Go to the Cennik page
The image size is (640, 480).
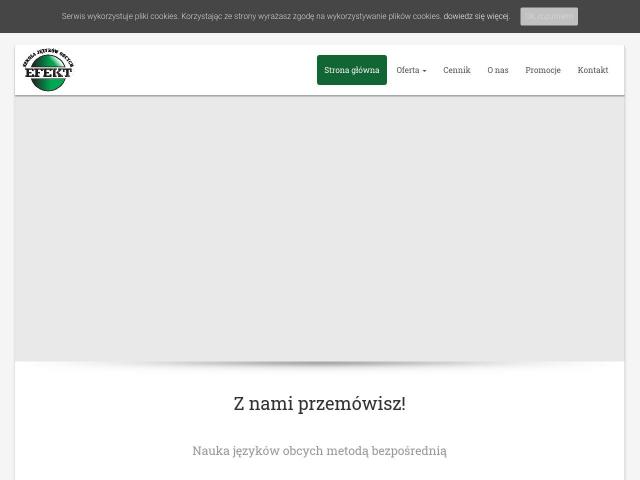[x=457, y=70]
